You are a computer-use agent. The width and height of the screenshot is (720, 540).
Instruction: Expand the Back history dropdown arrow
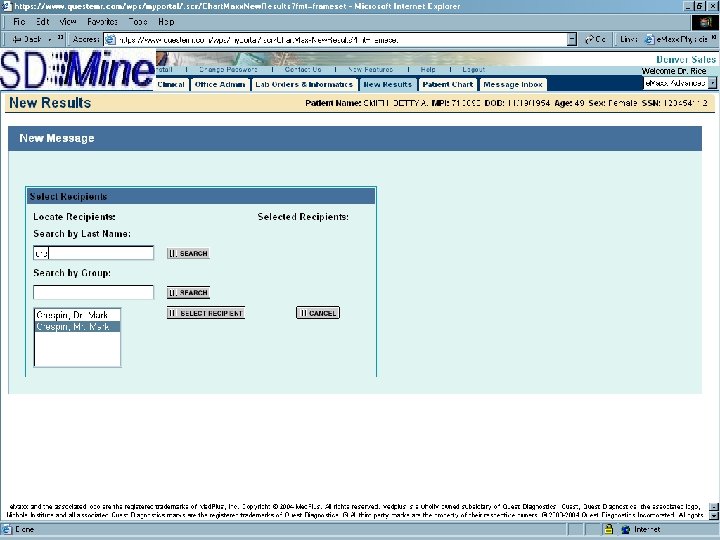coord(50,39)
